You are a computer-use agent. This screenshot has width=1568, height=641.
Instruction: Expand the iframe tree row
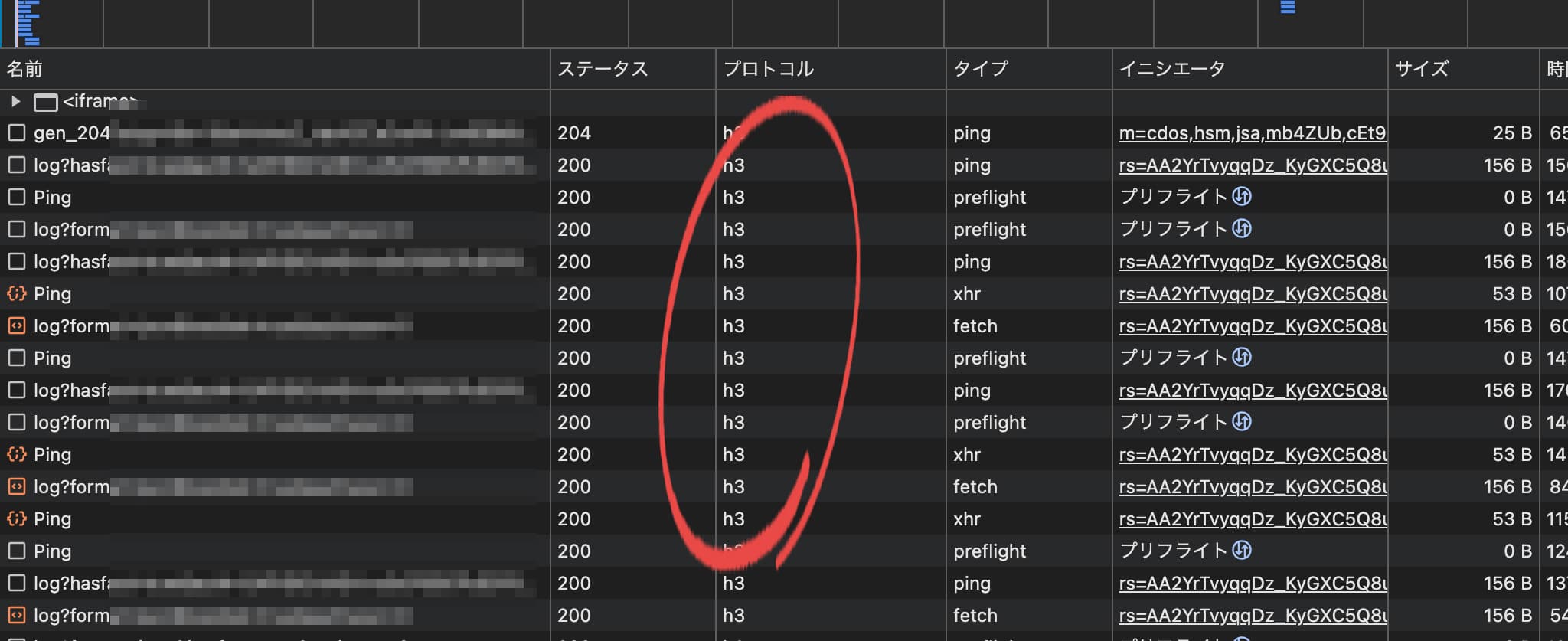(x=15, y=101)
